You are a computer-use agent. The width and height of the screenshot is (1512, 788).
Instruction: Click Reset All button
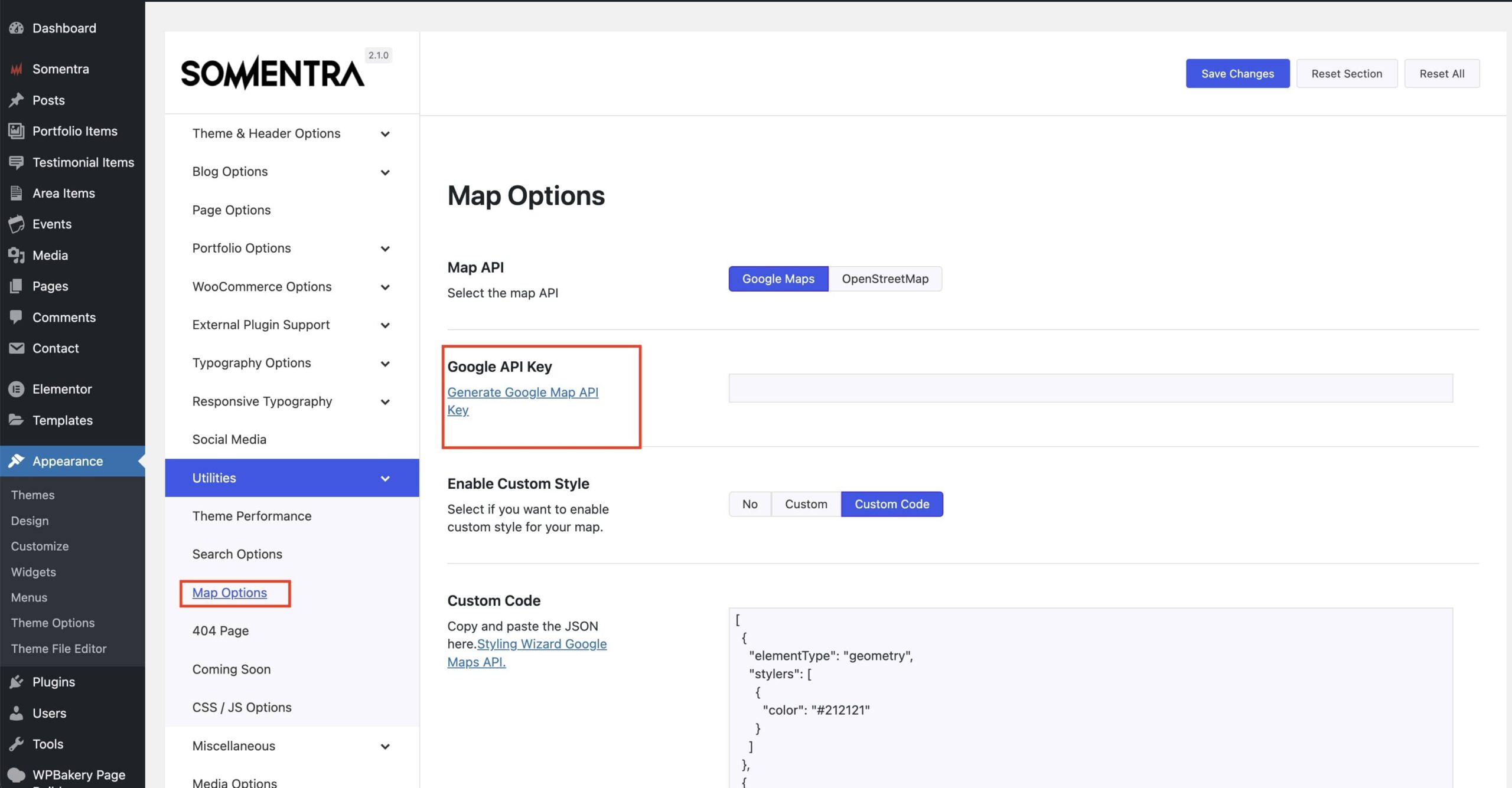(x=1442, y=73)
